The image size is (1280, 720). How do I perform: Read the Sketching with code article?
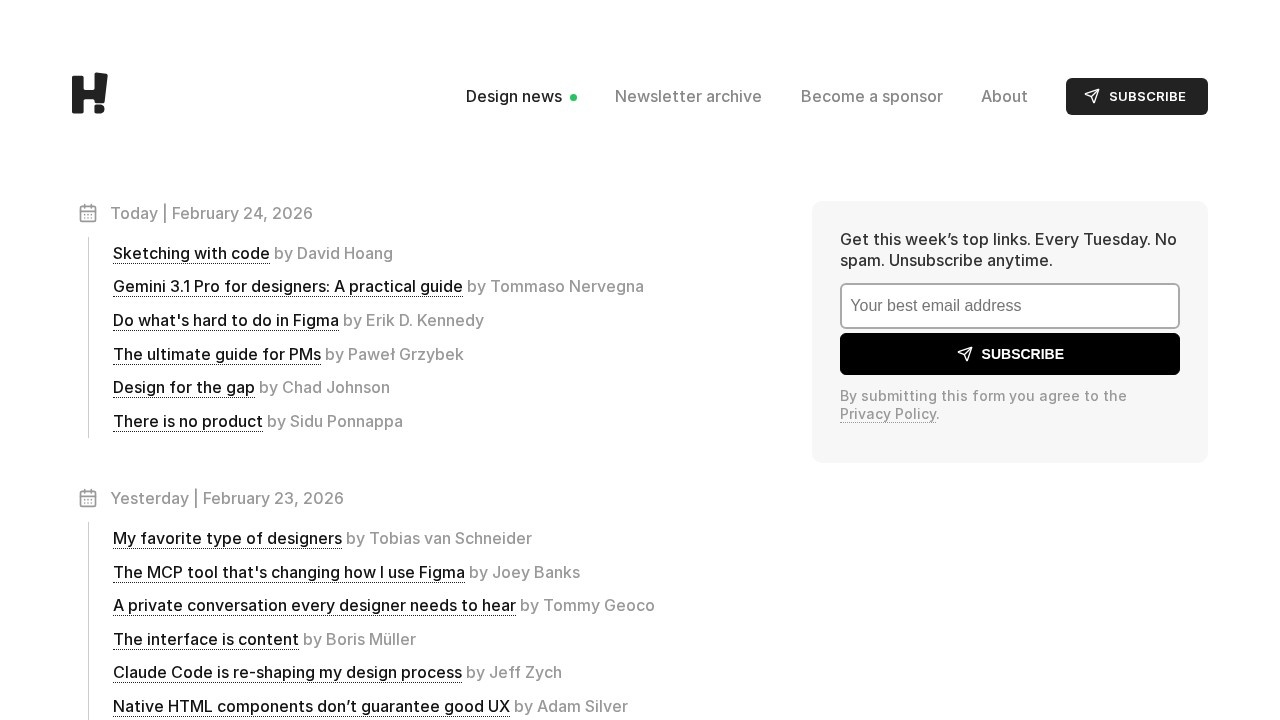(191, 253)
